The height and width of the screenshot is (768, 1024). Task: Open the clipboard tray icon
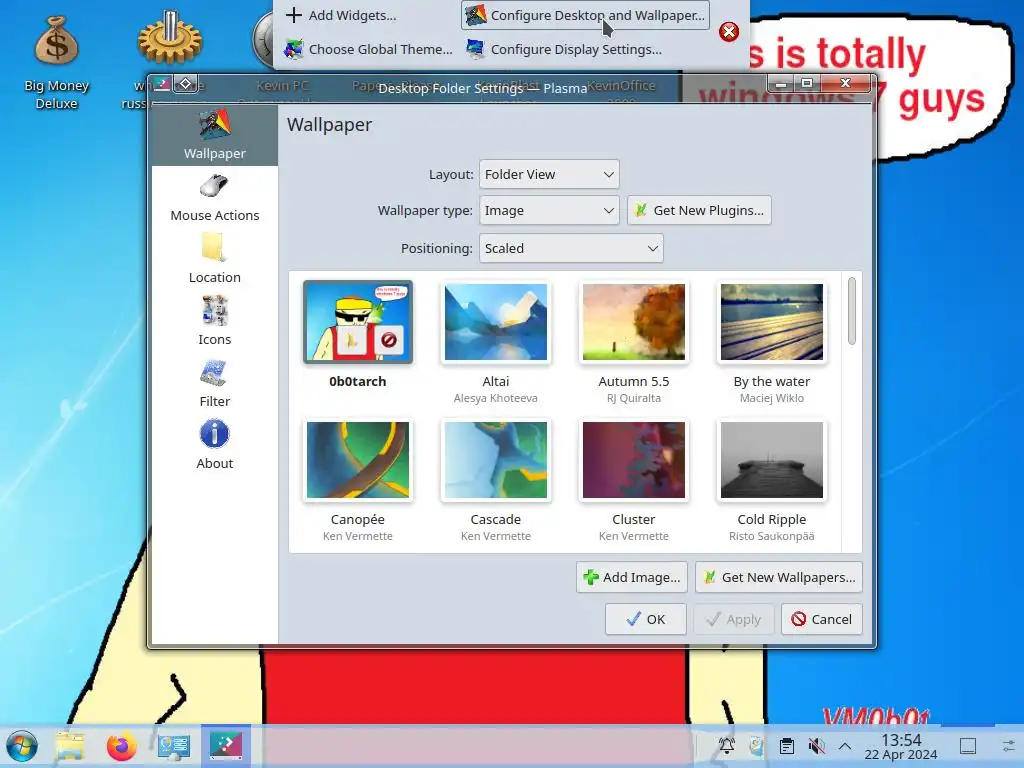(786, 746)
